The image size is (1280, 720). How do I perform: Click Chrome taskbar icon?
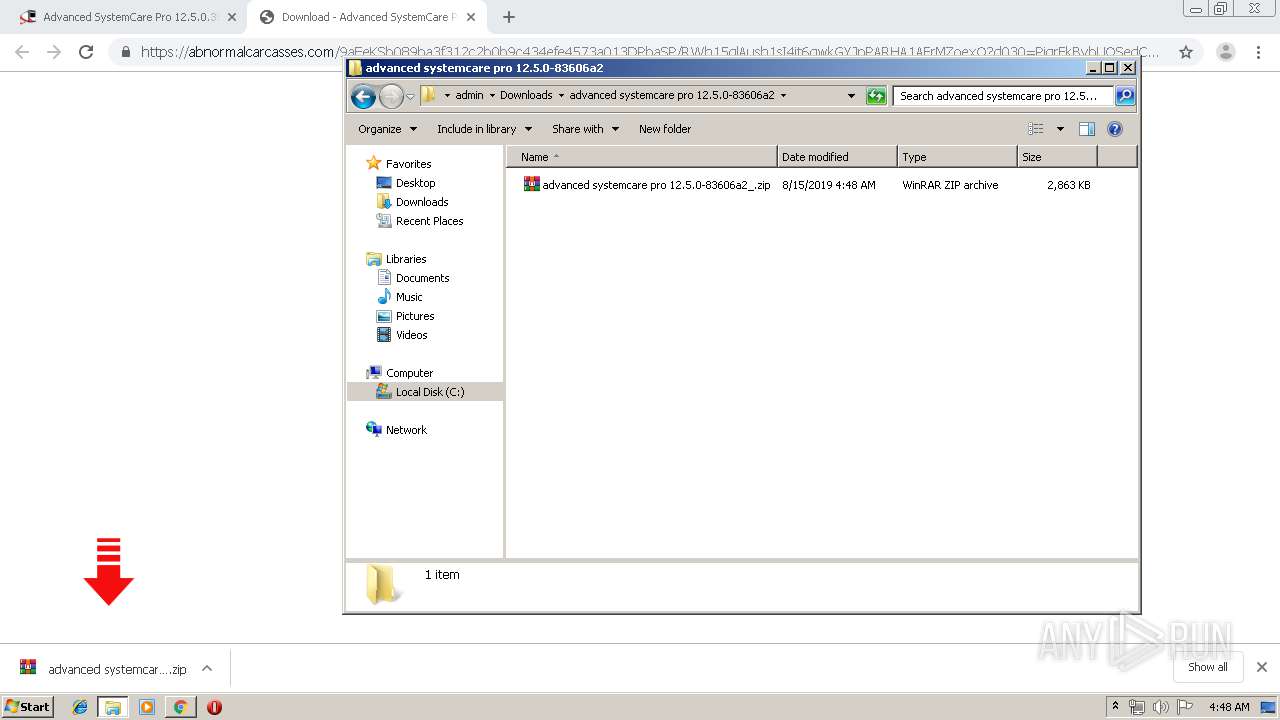pos(180,707)
